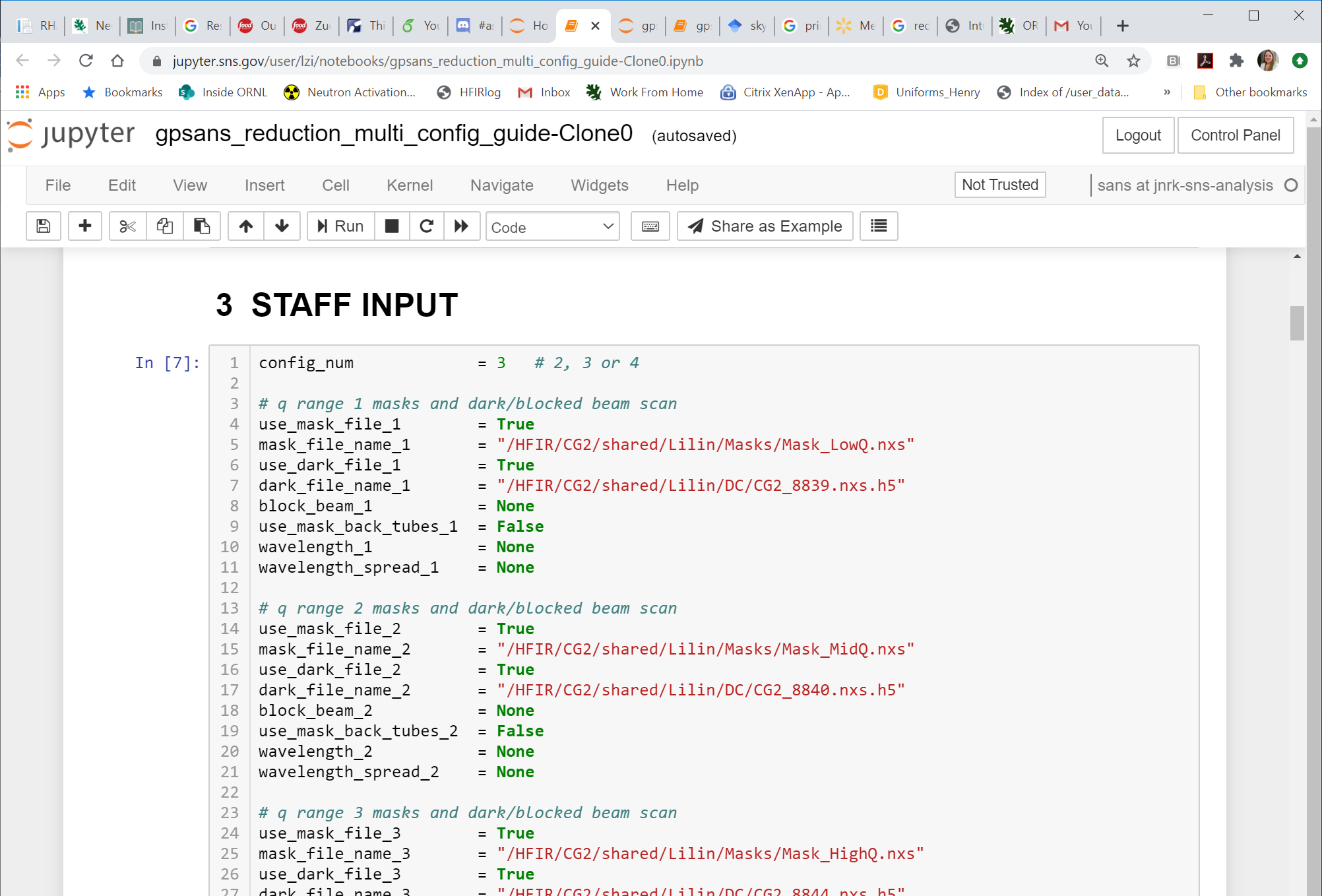
Task: Restart kernel and run all cells
Action: click(462, 226)
